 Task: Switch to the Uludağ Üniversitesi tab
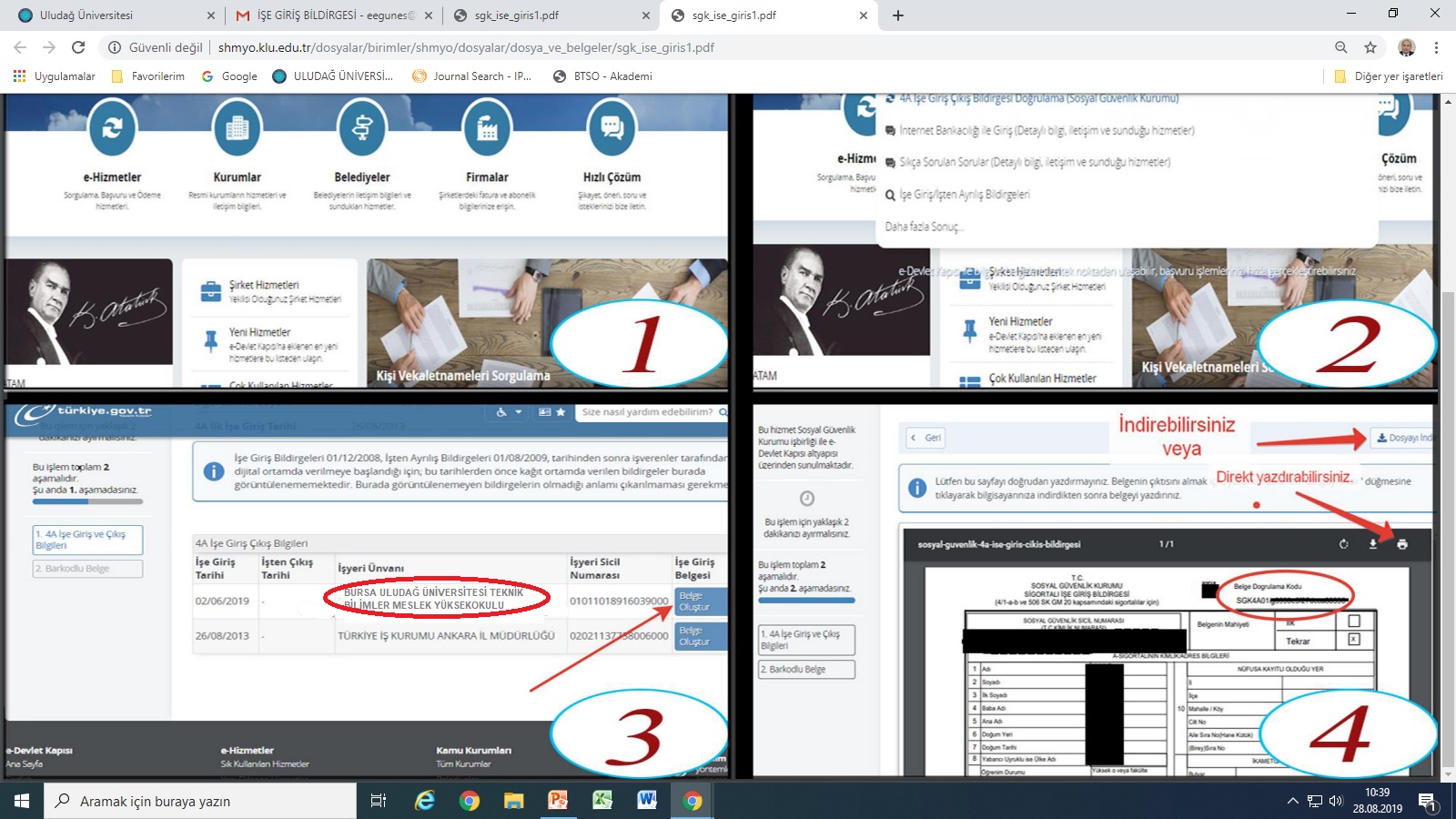111,15
